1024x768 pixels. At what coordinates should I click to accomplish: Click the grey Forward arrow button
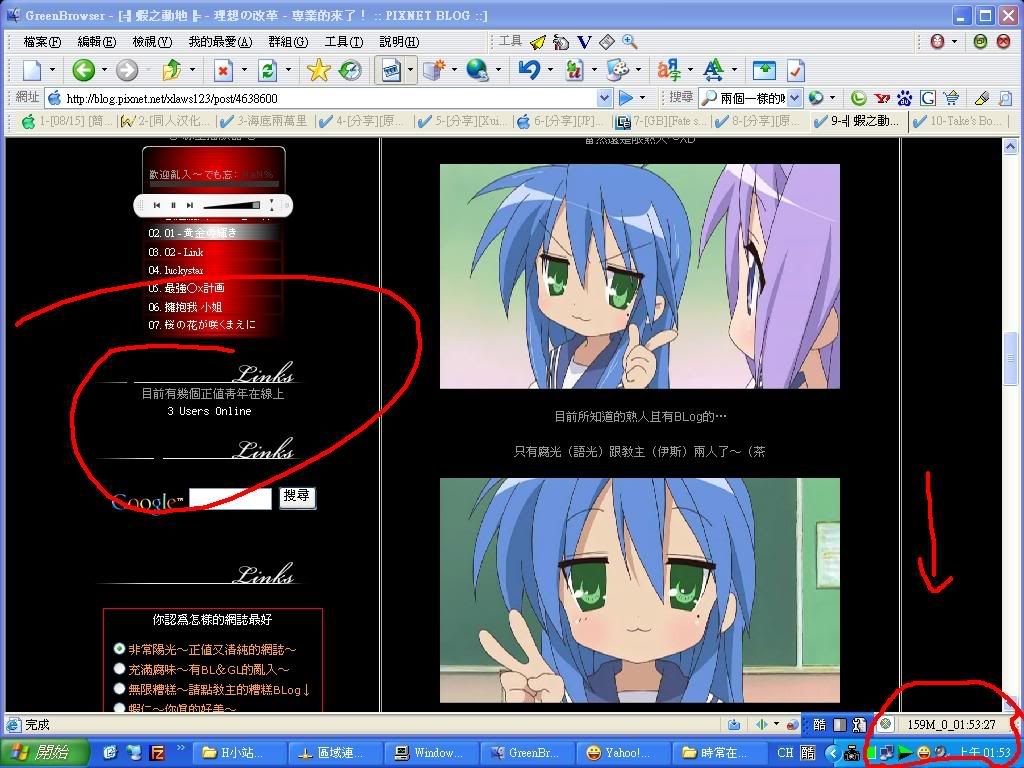point(127,70)
